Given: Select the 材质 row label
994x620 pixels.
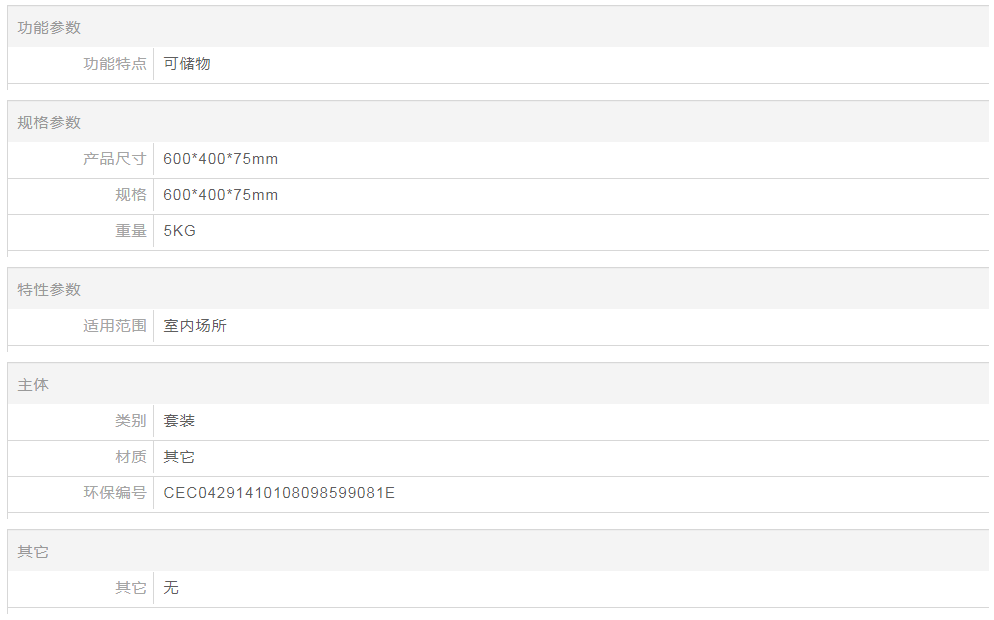Looking at the screenshot, I should click(x=131, y=458).
